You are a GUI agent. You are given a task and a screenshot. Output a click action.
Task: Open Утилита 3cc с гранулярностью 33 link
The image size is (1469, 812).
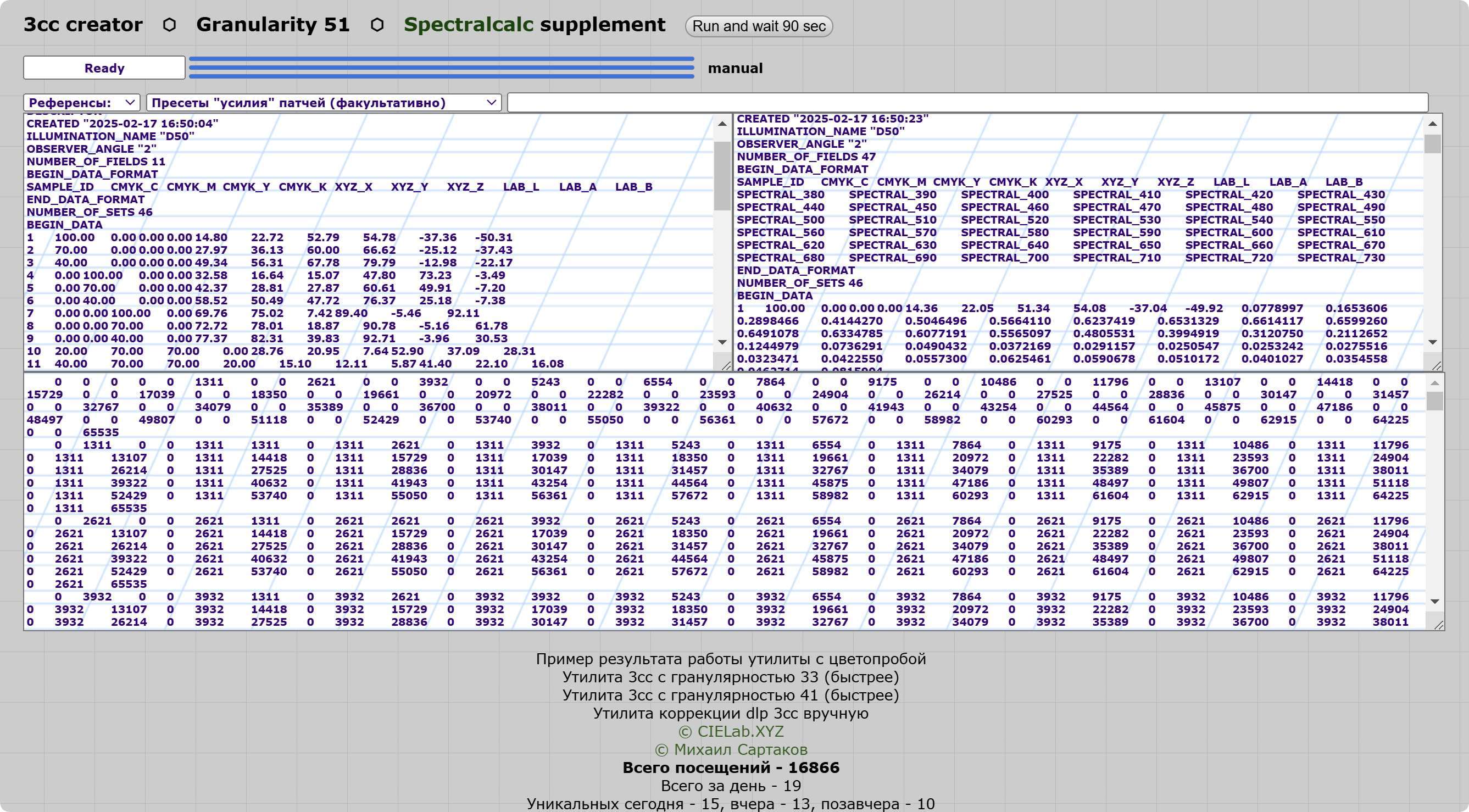pos(731,677)
